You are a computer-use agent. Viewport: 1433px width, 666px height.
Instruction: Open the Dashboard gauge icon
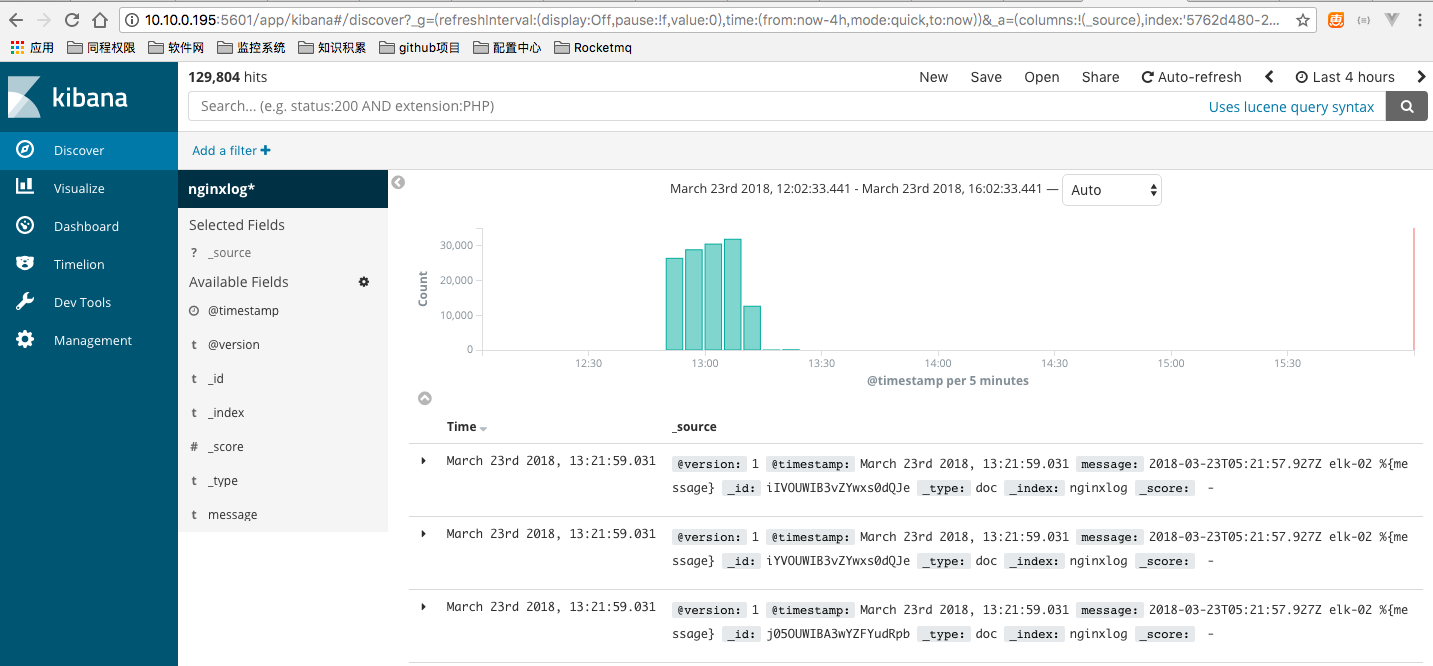pyautogui.click(x=25, y=225)
